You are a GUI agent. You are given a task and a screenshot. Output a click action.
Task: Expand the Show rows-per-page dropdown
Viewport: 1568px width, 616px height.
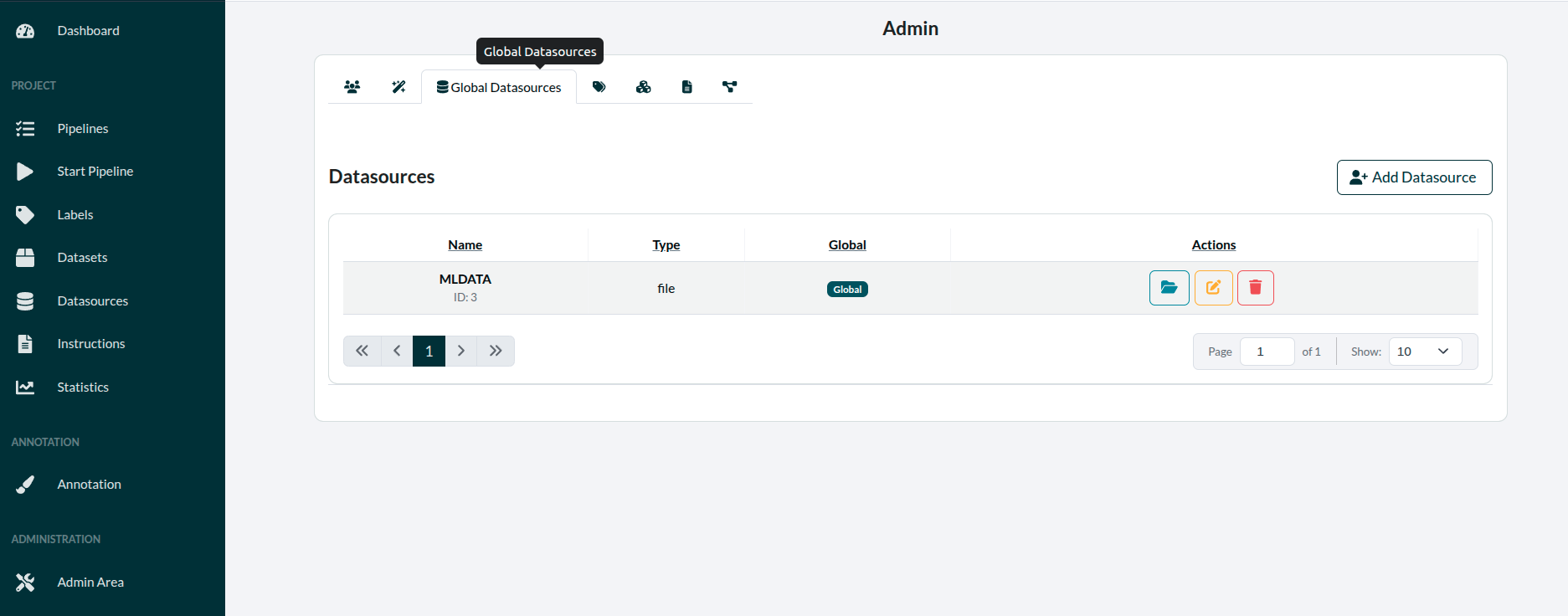(x=1425, y=352)
